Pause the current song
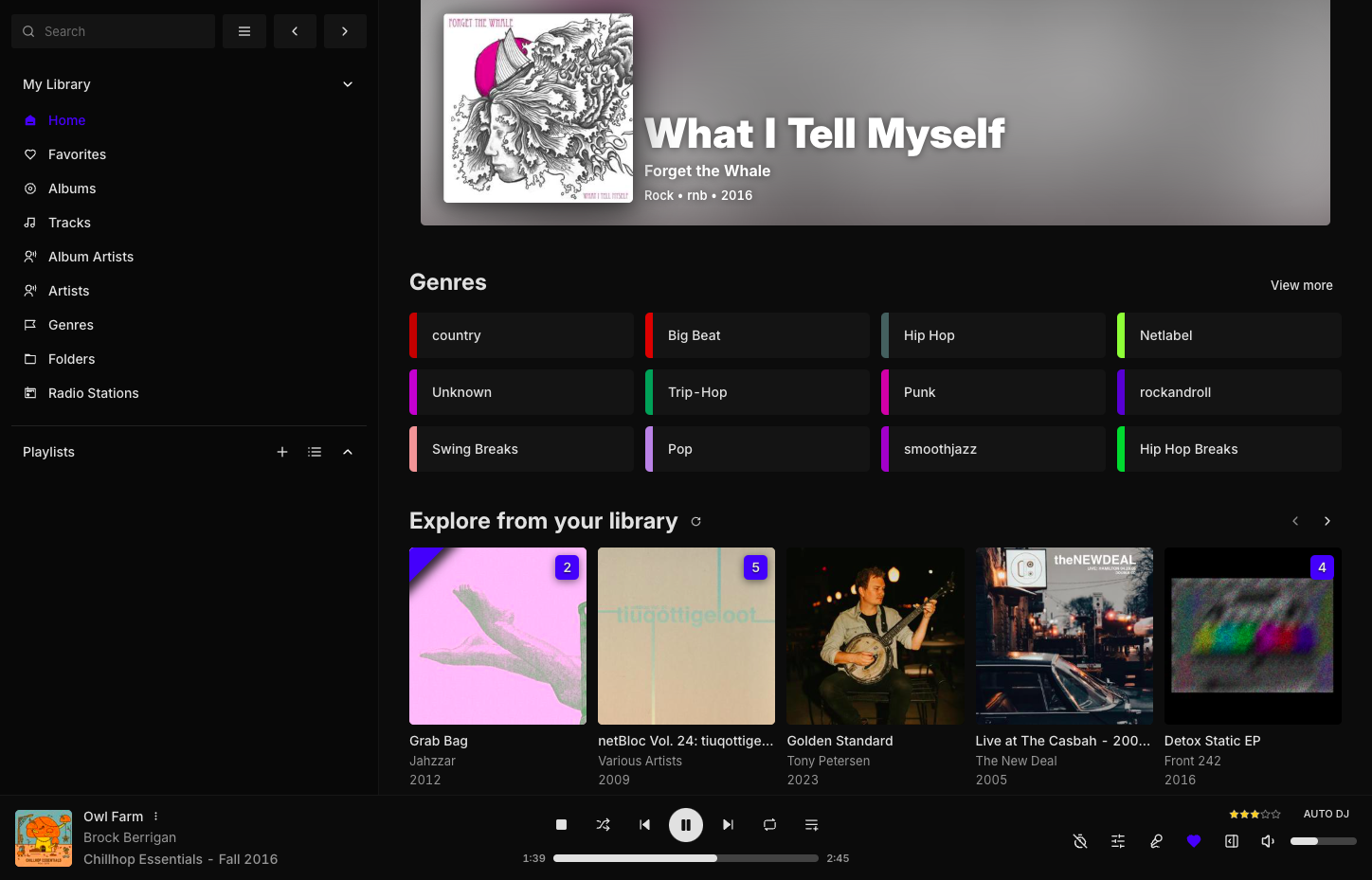This screenshot has height=880, width=1372. 686,825
